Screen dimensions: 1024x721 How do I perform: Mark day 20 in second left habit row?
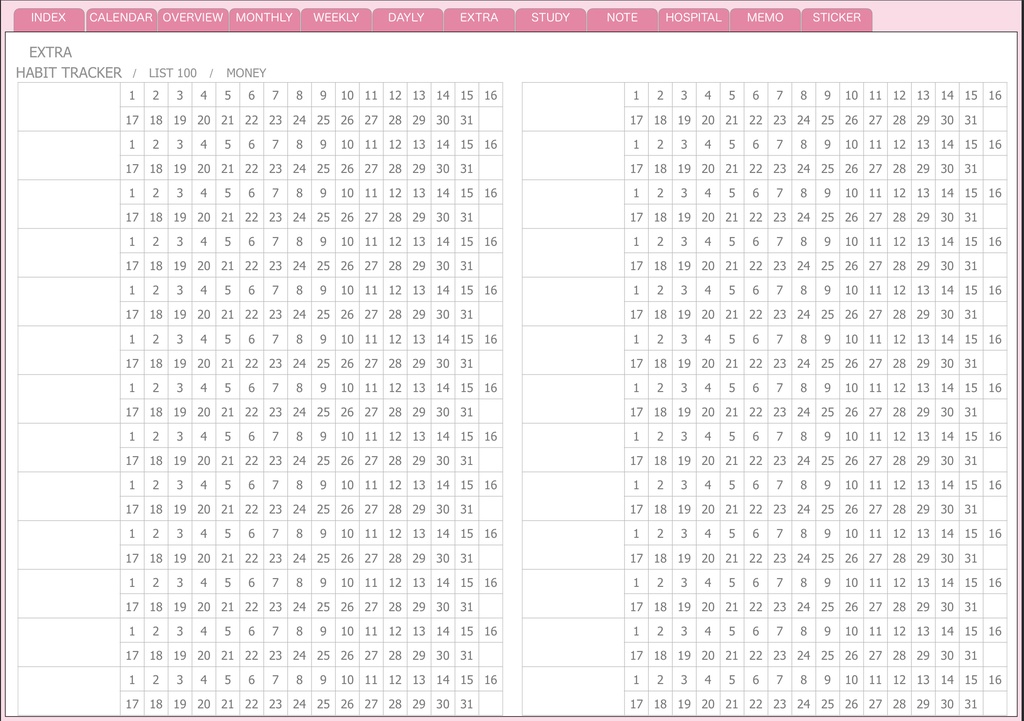pos(204,168)
